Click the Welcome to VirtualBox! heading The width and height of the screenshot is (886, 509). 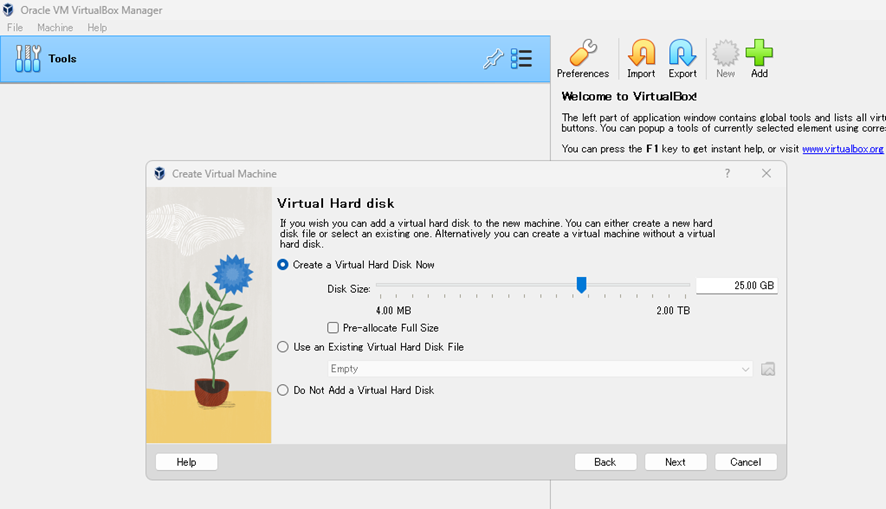[x=629, y=97]
